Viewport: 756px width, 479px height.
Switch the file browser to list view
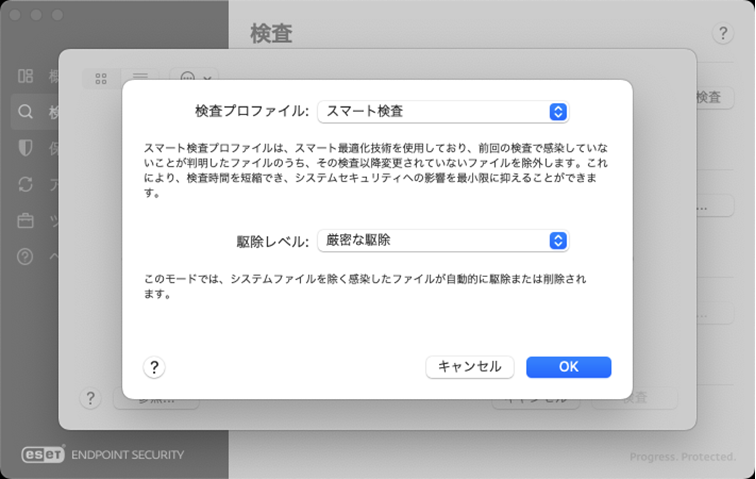[140, 75]
